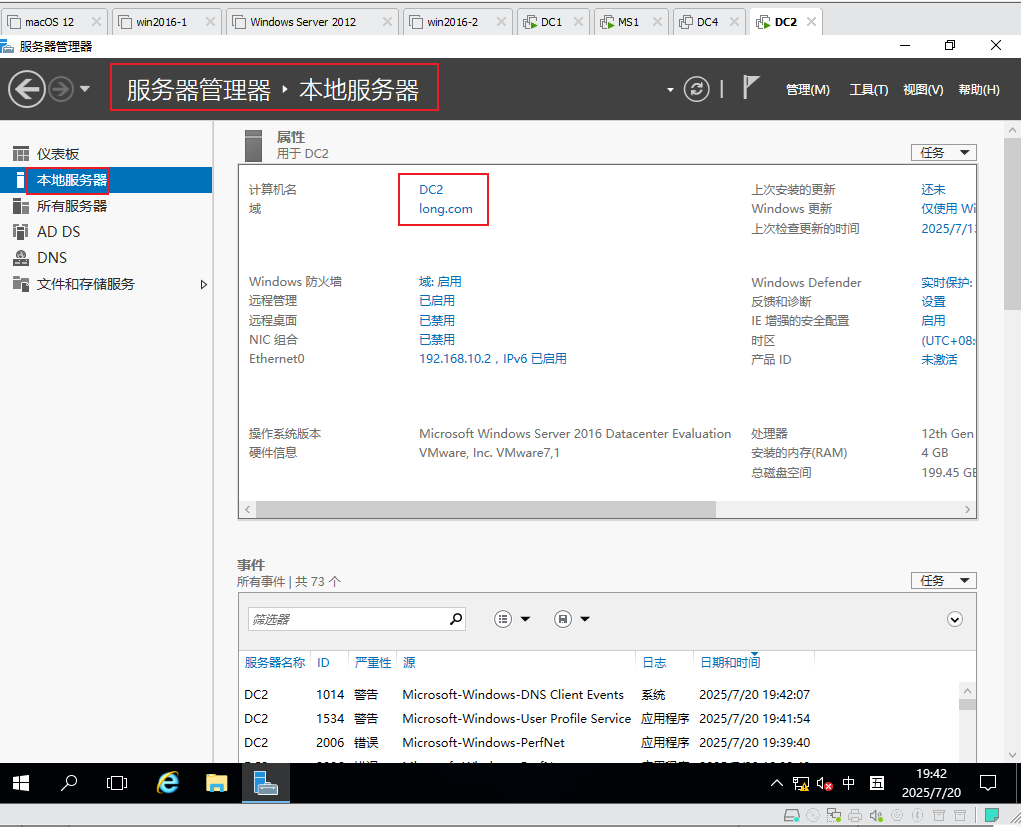Sort events by 日志 column

pos(654,662)
